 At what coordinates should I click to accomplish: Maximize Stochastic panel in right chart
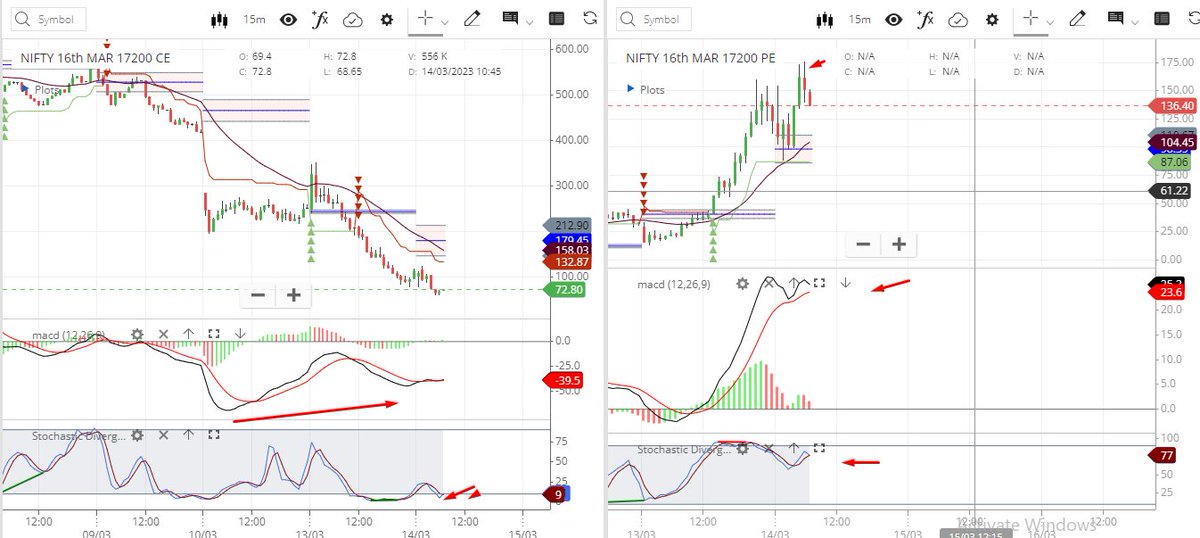pos(819,449)
